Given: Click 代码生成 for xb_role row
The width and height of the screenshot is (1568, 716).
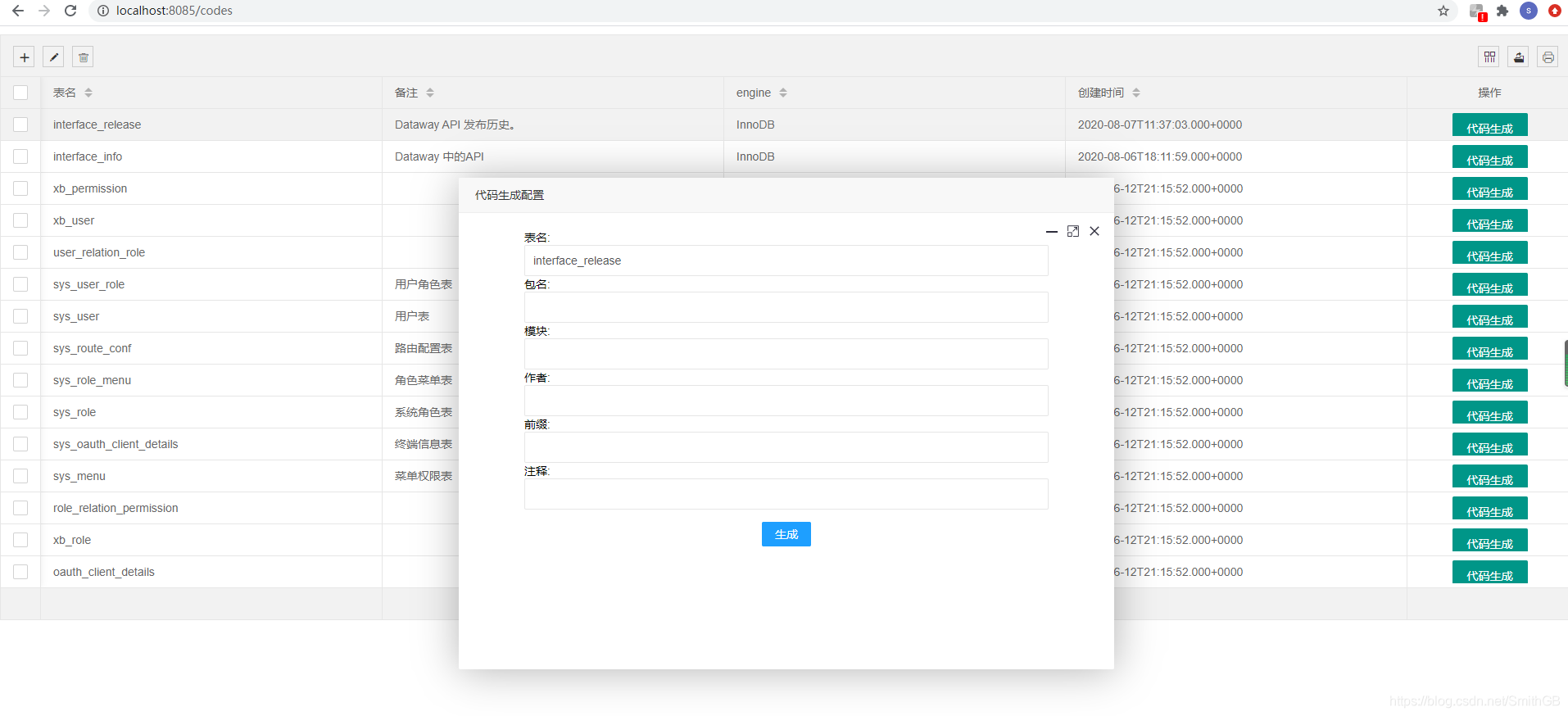Looking at the screenshot, I should pyautogui.click(x=1489, y=541).
